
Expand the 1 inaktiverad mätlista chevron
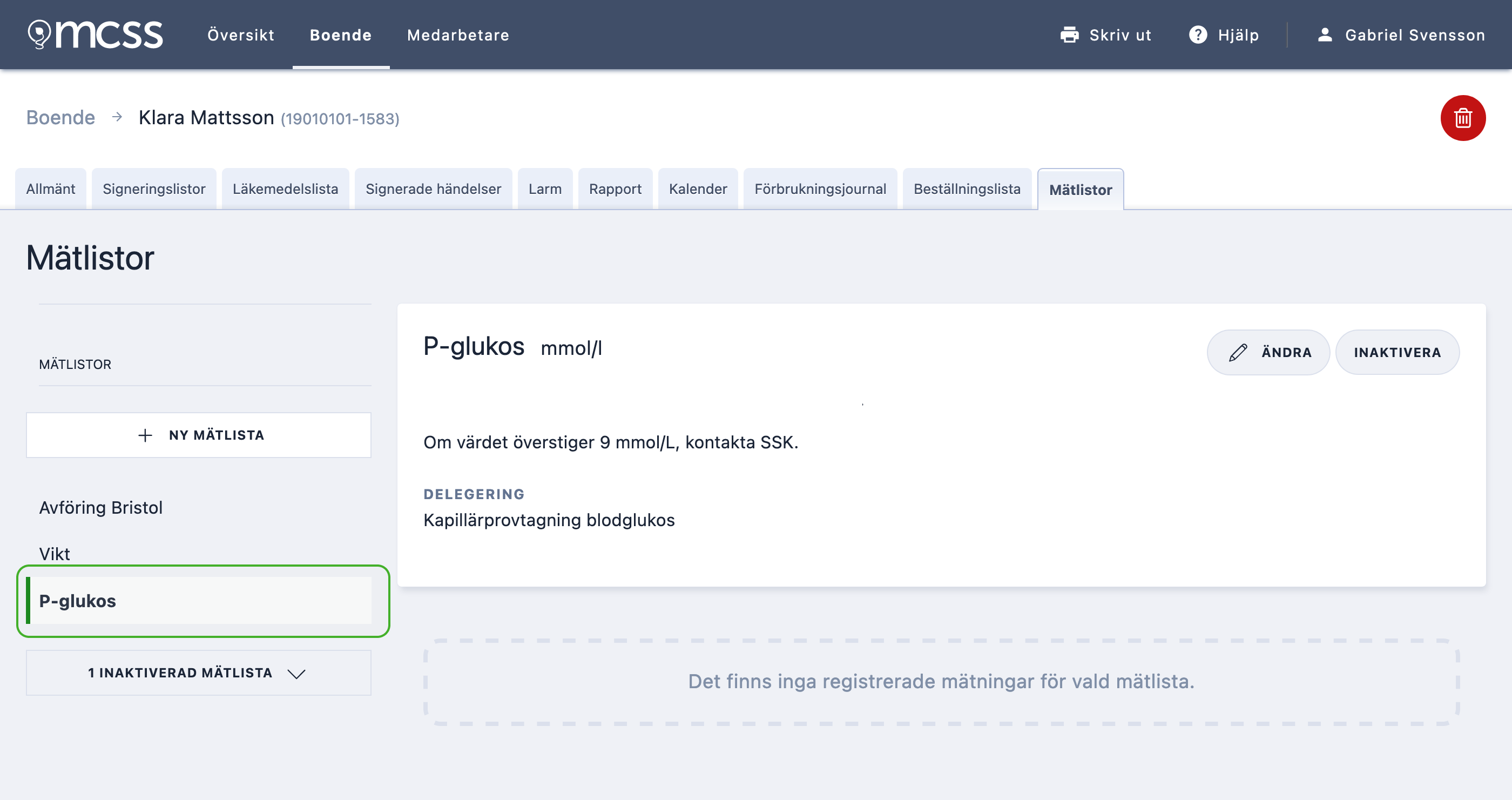tap(296, 673)
